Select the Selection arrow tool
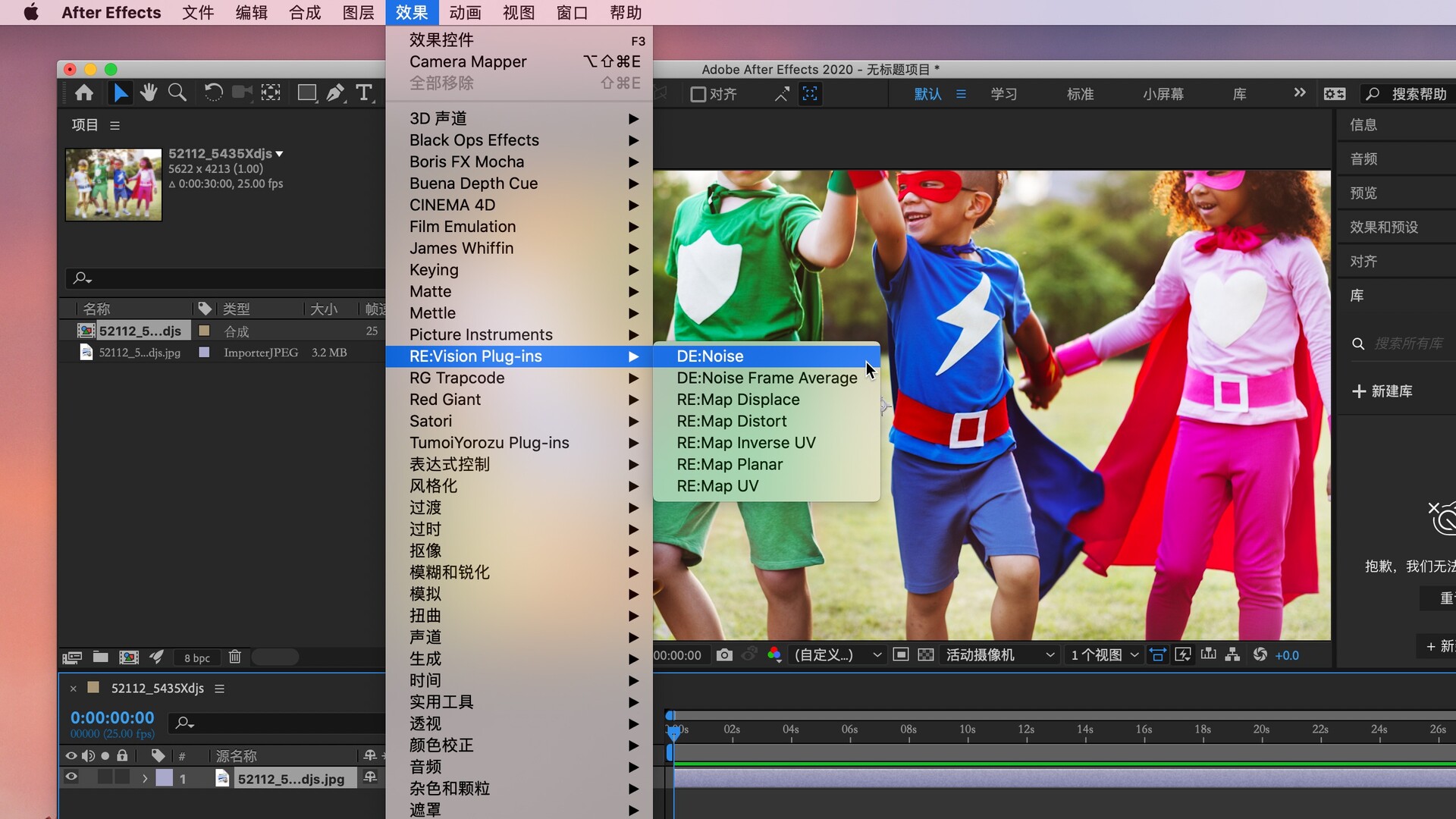 point(120,93)
